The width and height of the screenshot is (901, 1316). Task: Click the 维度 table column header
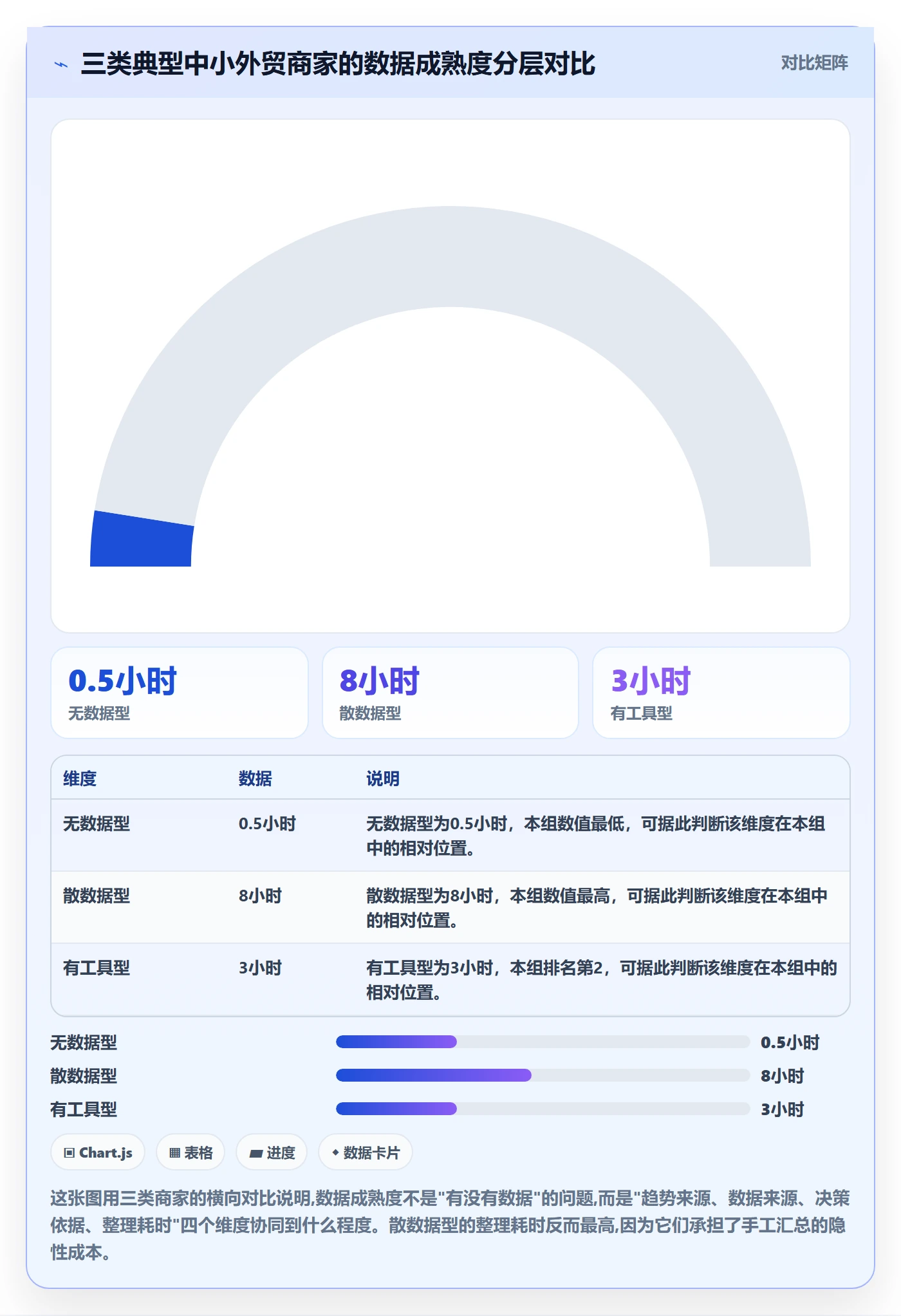(x=80, y=778)
